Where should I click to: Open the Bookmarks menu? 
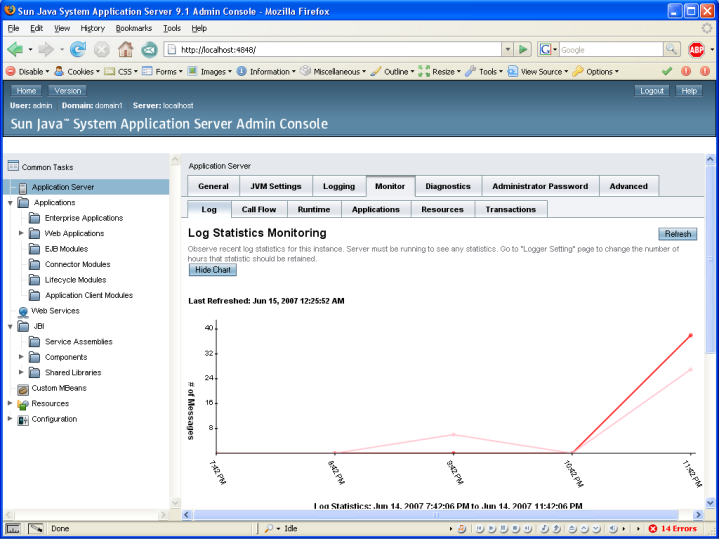(x=133, y=28)
